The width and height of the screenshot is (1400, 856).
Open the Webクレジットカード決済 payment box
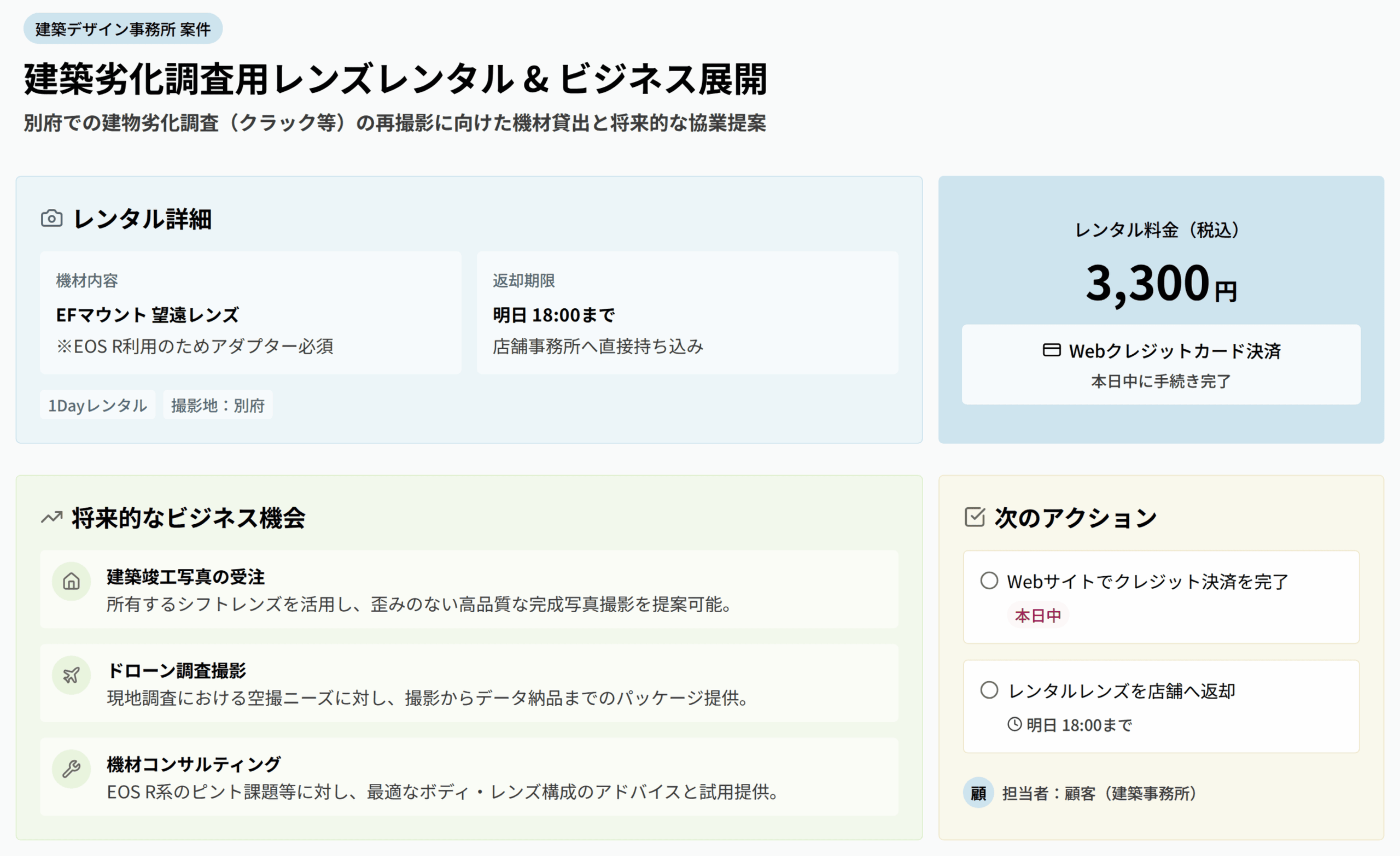click(1161, 365)
